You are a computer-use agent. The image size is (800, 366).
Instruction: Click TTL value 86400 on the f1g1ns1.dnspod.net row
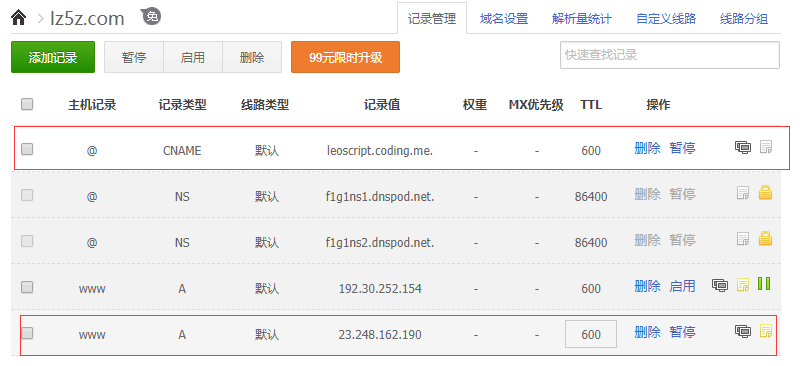tap(591, 197)
